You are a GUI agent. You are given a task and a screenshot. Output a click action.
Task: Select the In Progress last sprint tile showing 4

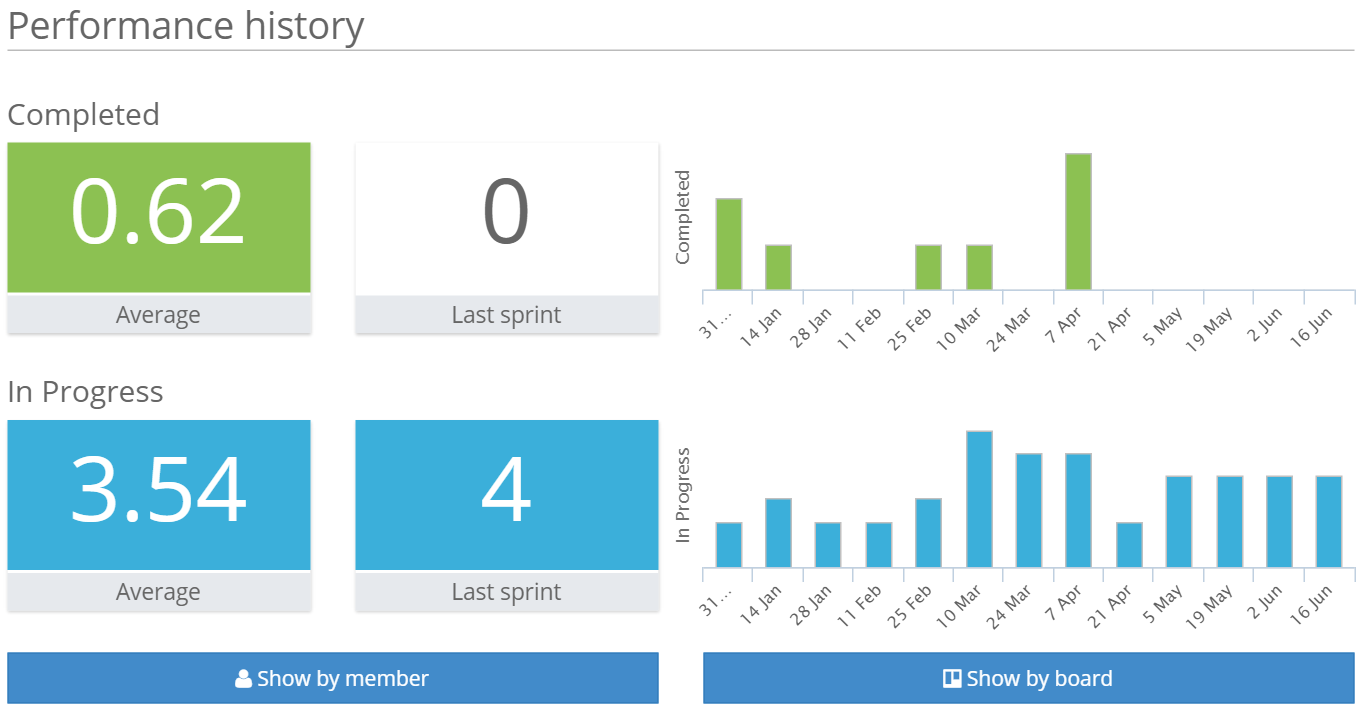click(507, 495)
